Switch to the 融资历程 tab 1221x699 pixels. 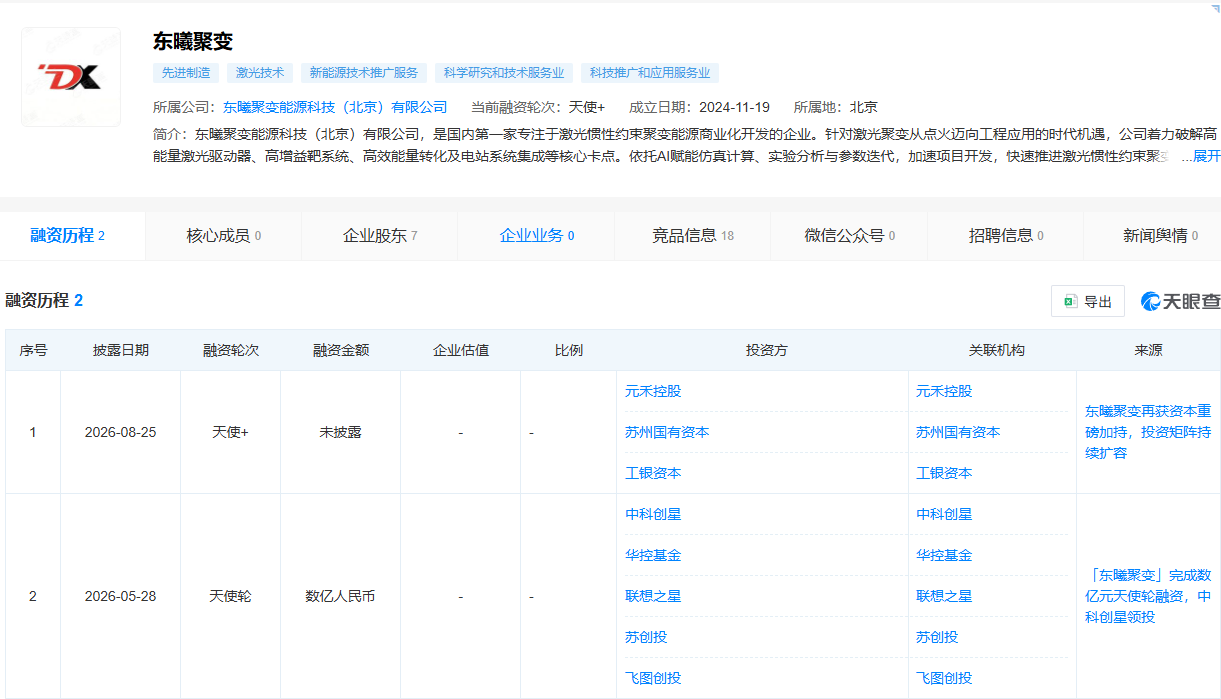[73, 236]
